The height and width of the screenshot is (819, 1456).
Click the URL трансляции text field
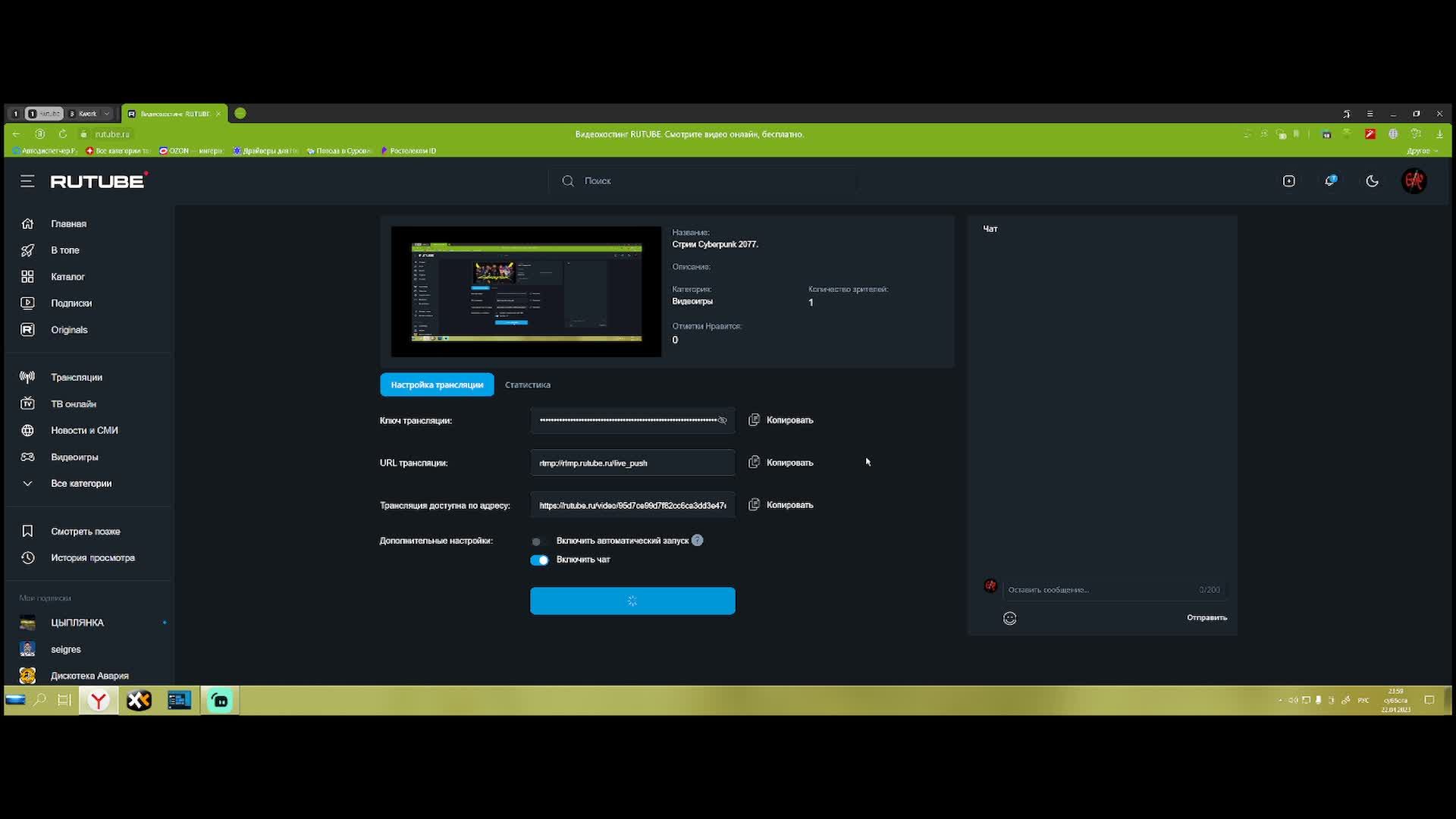tap(632, 463)
